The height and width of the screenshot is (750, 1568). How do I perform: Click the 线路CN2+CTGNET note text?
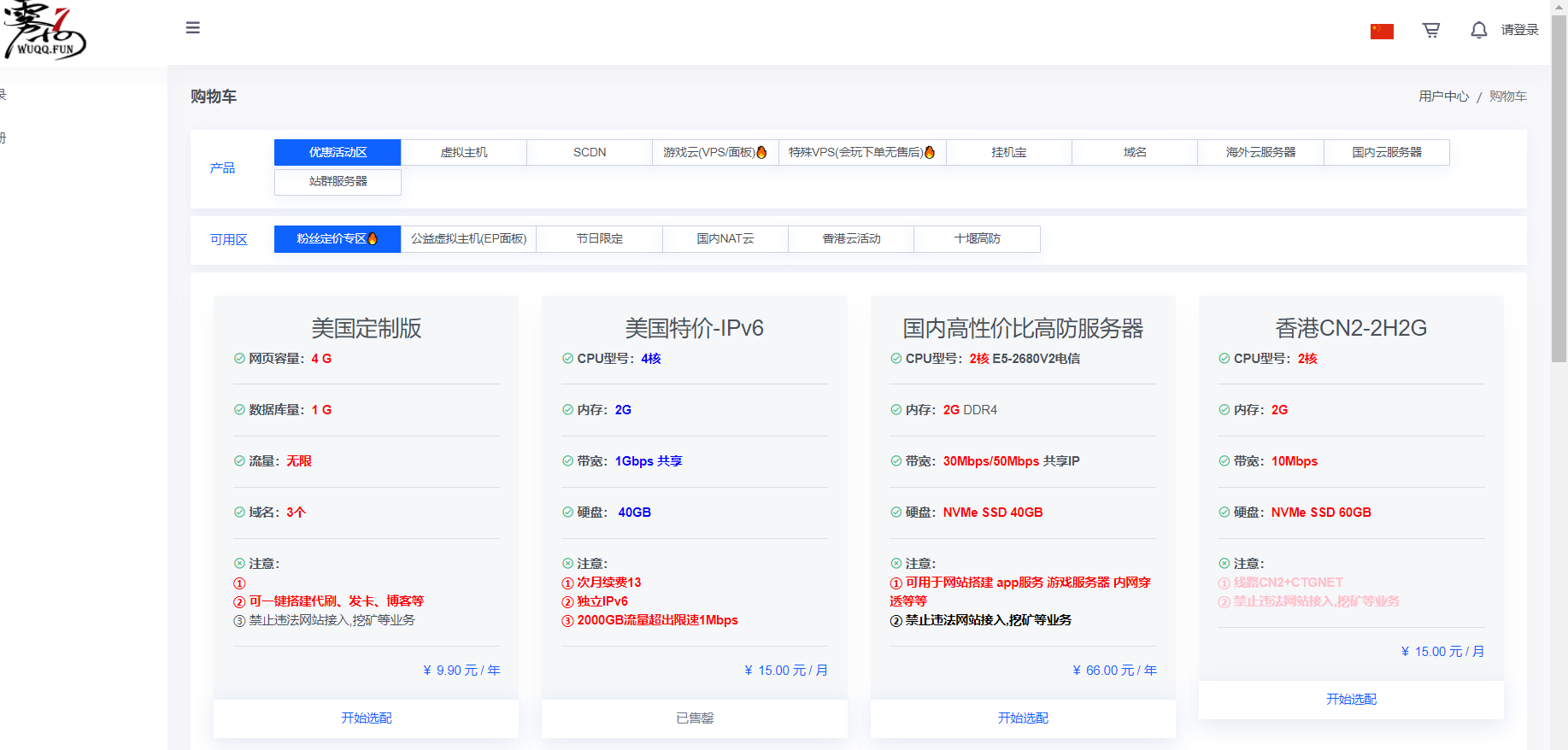pyautogui.click(x=1288, y=583)
